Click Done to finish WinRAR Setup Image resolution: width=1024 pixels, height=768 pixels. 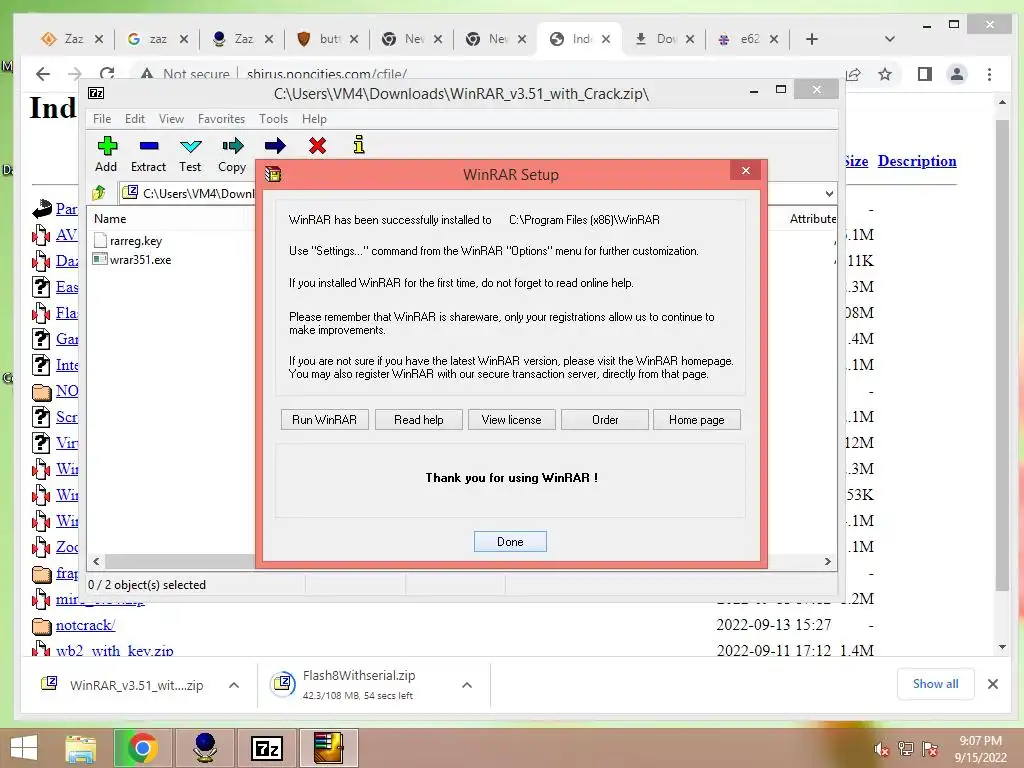tap(510, 541)
